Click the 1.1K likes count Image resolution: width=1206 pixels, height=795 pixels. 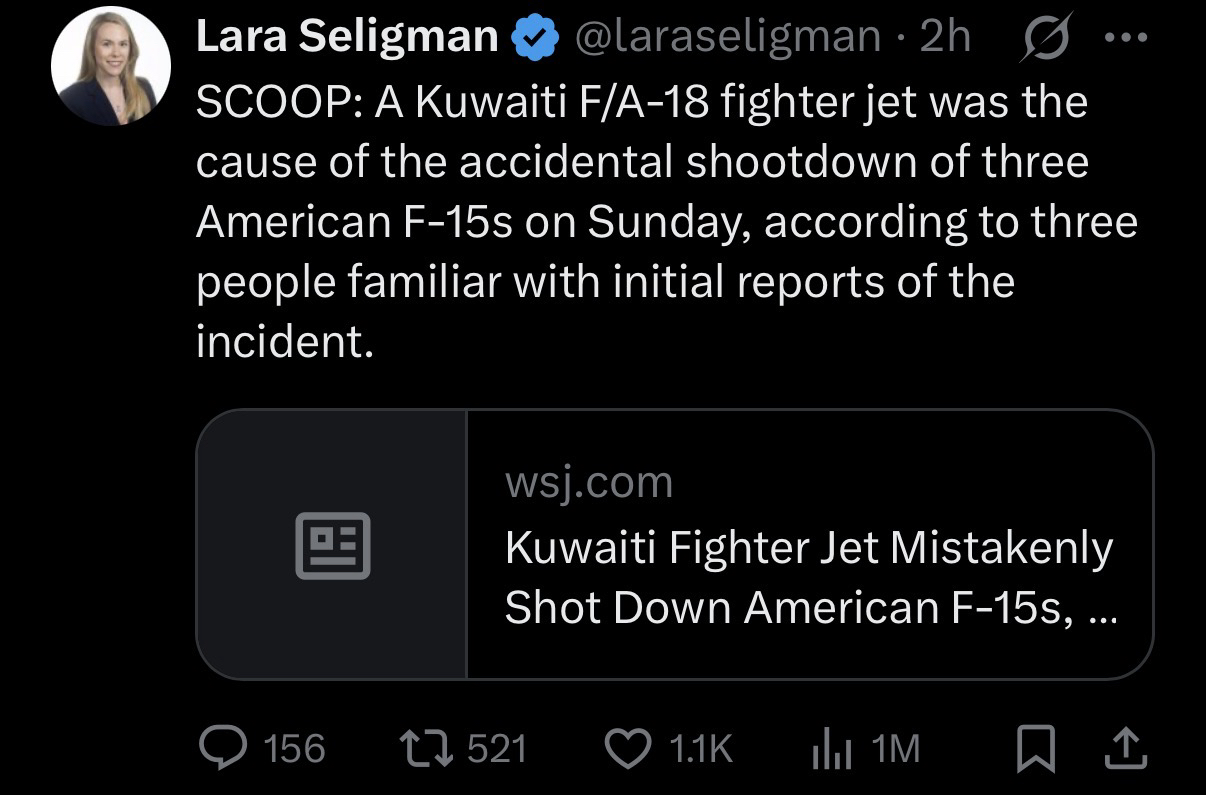(x=699, y=748)
